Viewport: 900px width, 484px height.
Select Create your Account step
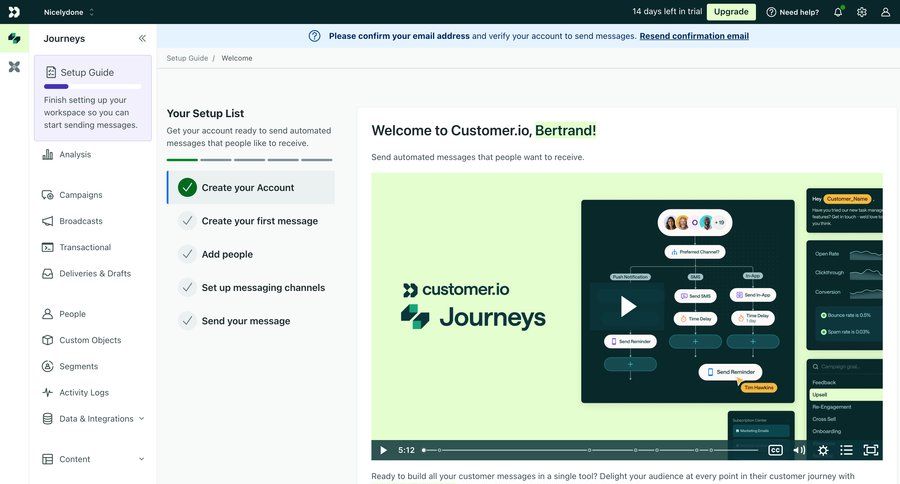click(251, 187)
